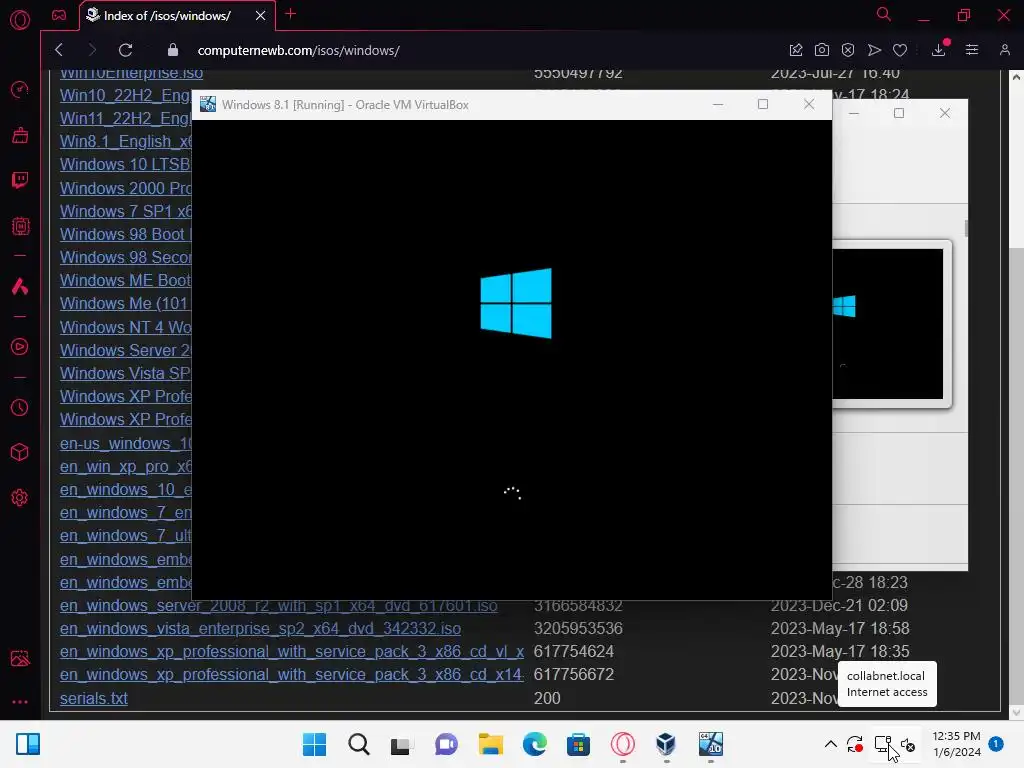Open File Explorer from the taskbar
The image size is (1024, 768).
click(x=490, y=744)
